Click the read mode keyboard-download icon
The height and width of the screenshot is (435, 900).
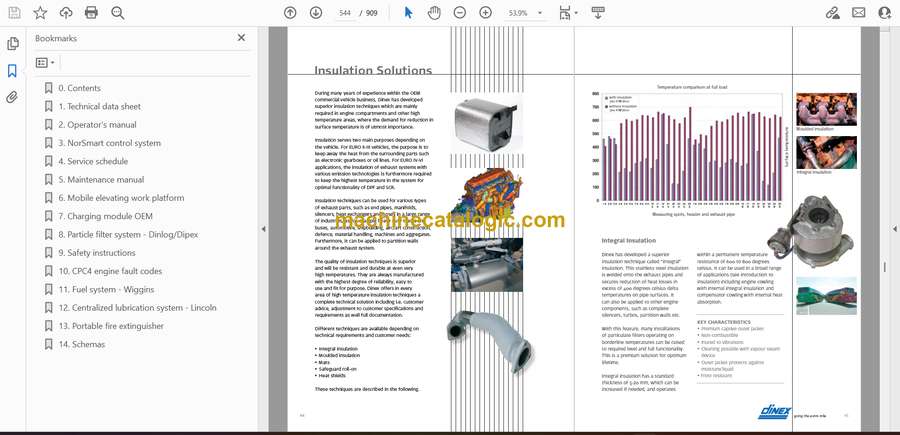[598, 13]
